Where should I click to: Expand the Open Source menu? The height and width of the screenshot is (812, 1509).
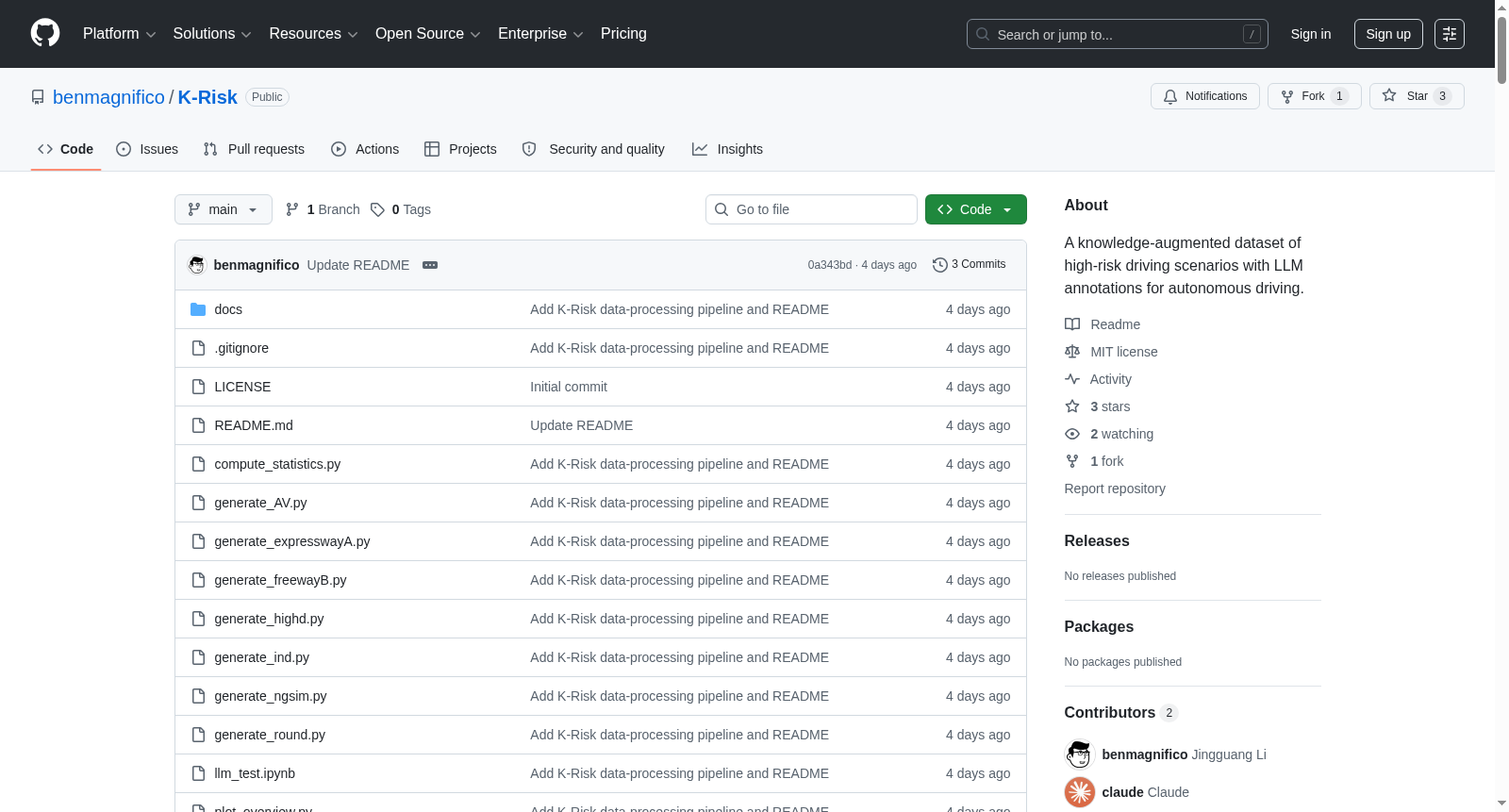[x=428, y=34]
